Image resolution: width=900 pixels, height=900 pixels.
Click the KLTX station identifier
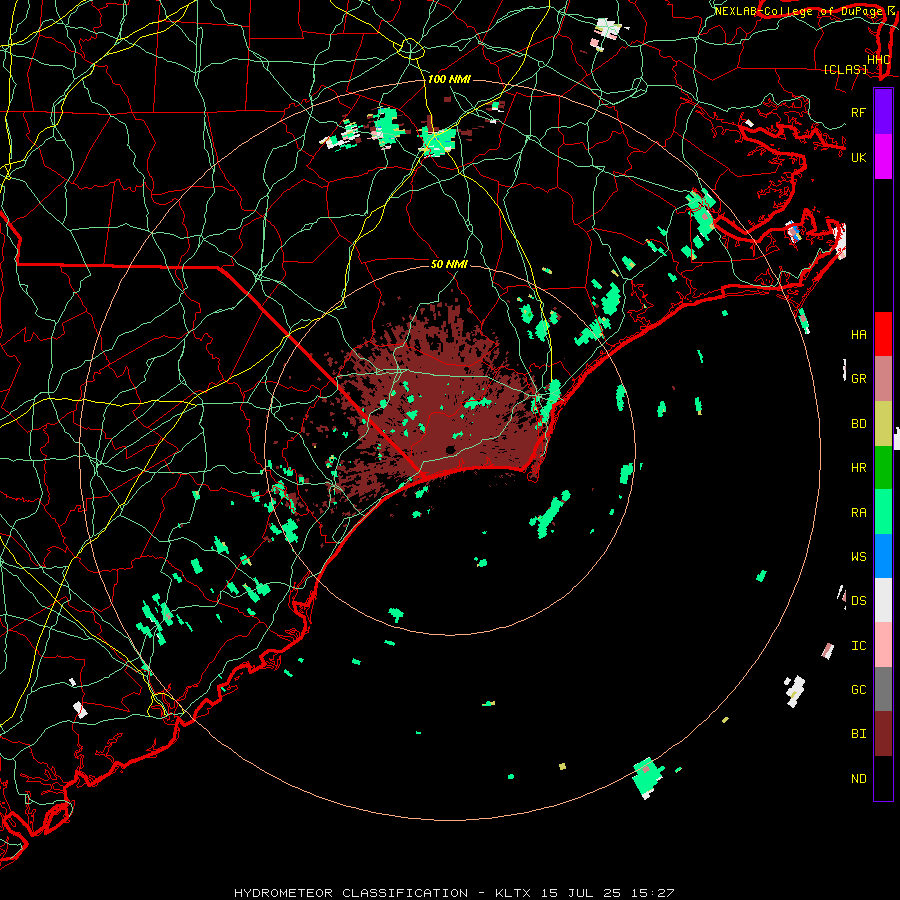pos(513,893)
